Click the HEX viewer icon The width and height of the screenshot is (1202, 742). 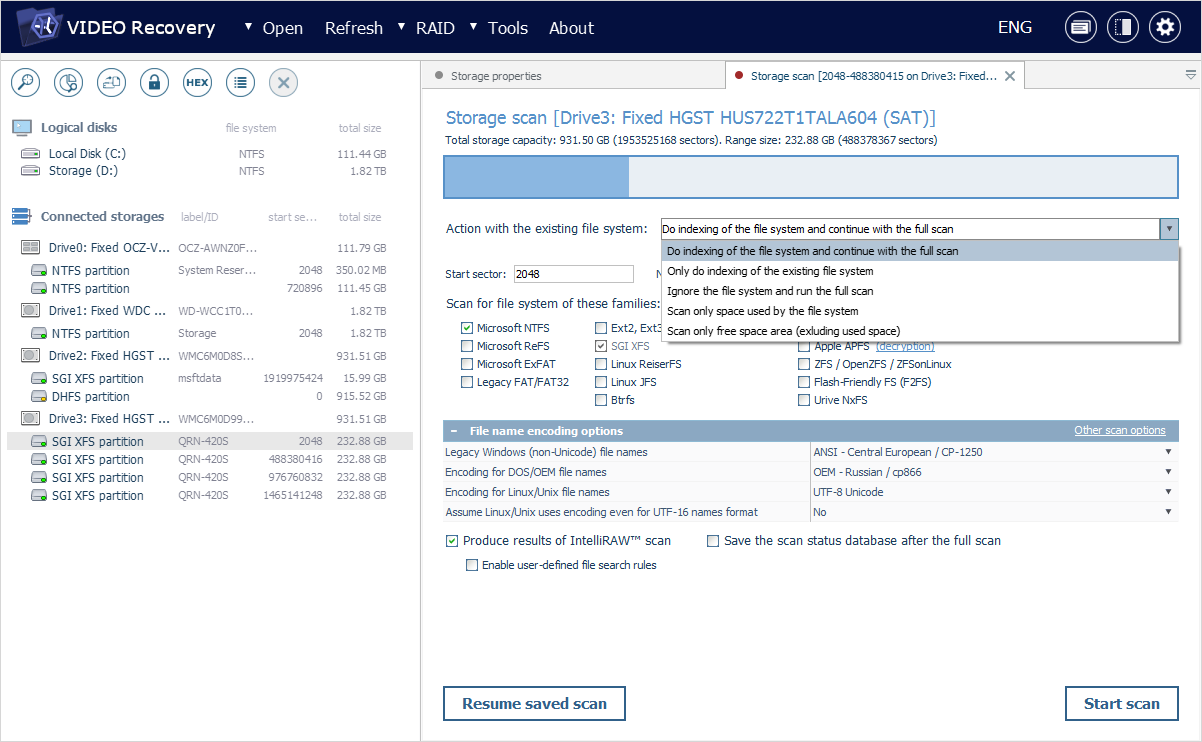coord(197,83)
